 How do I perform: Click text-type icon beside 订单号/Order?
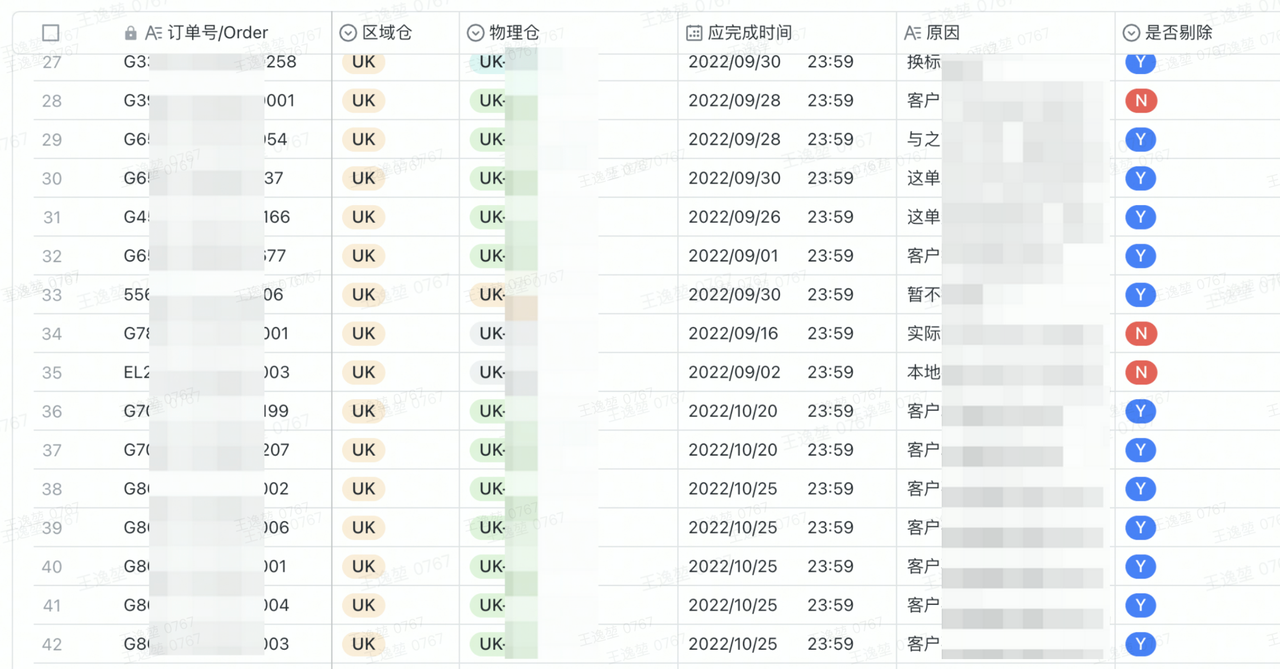153,33
